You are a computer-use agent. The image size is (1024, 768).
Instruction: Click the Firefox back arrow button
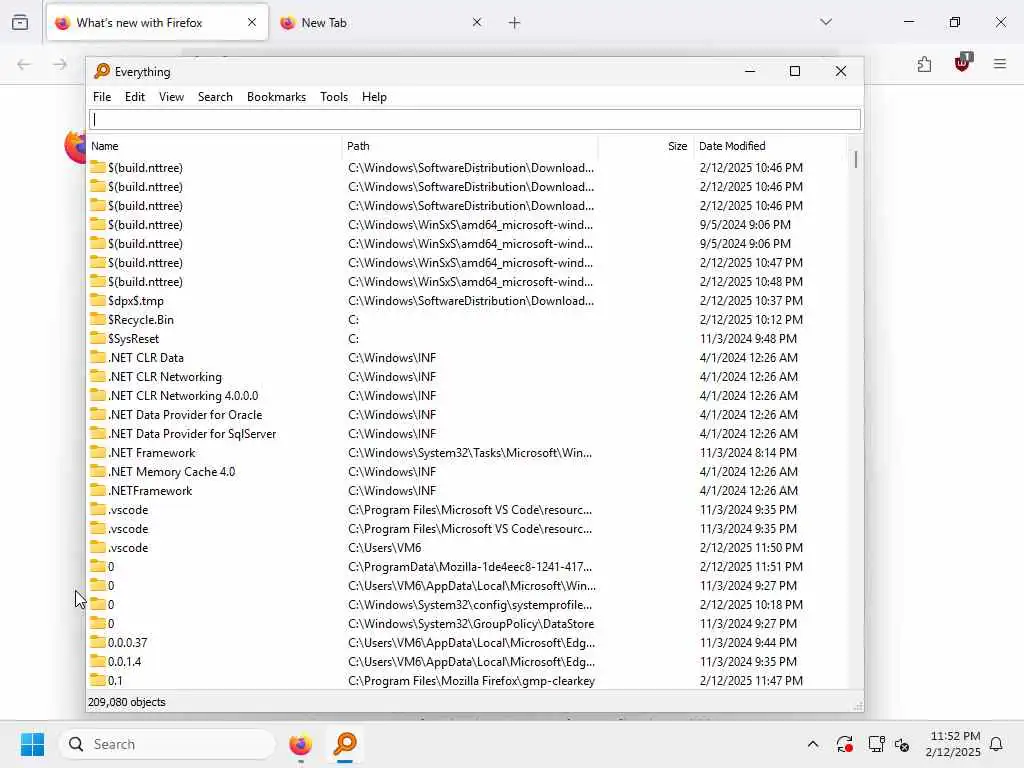[24, 64]
